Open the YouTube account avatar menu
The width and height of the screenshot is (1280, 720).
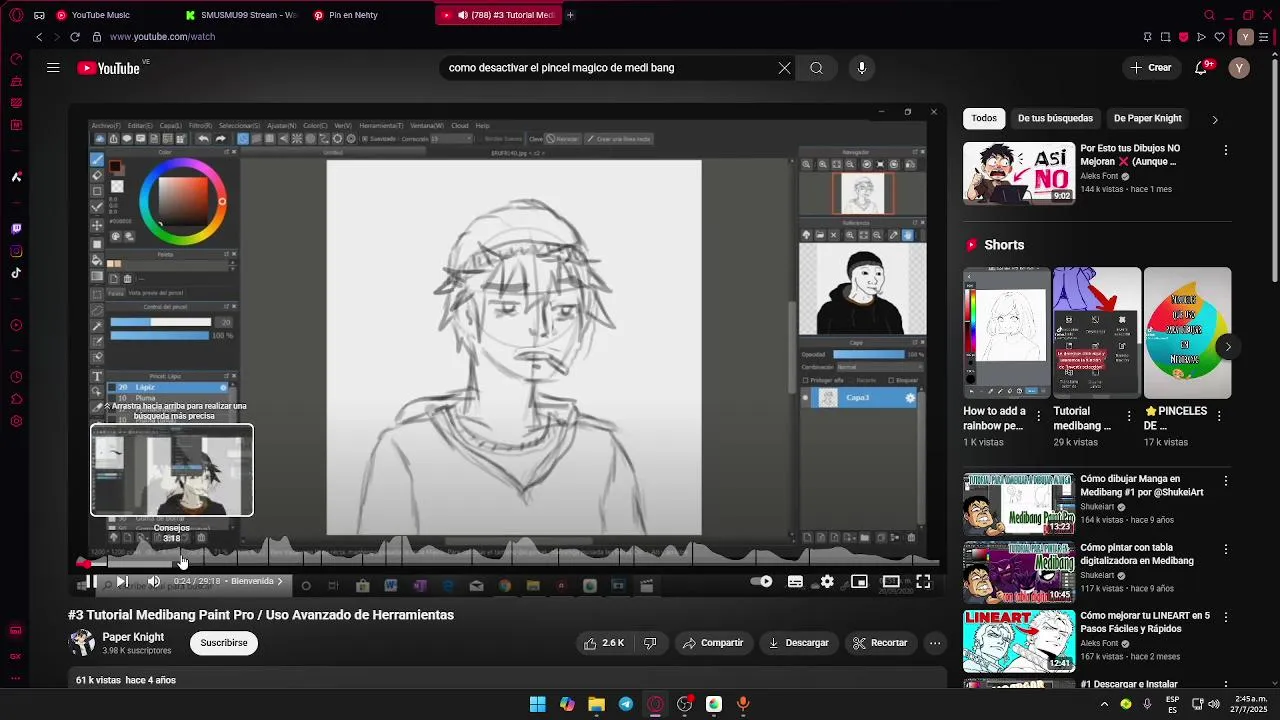tap(1239, 68)
